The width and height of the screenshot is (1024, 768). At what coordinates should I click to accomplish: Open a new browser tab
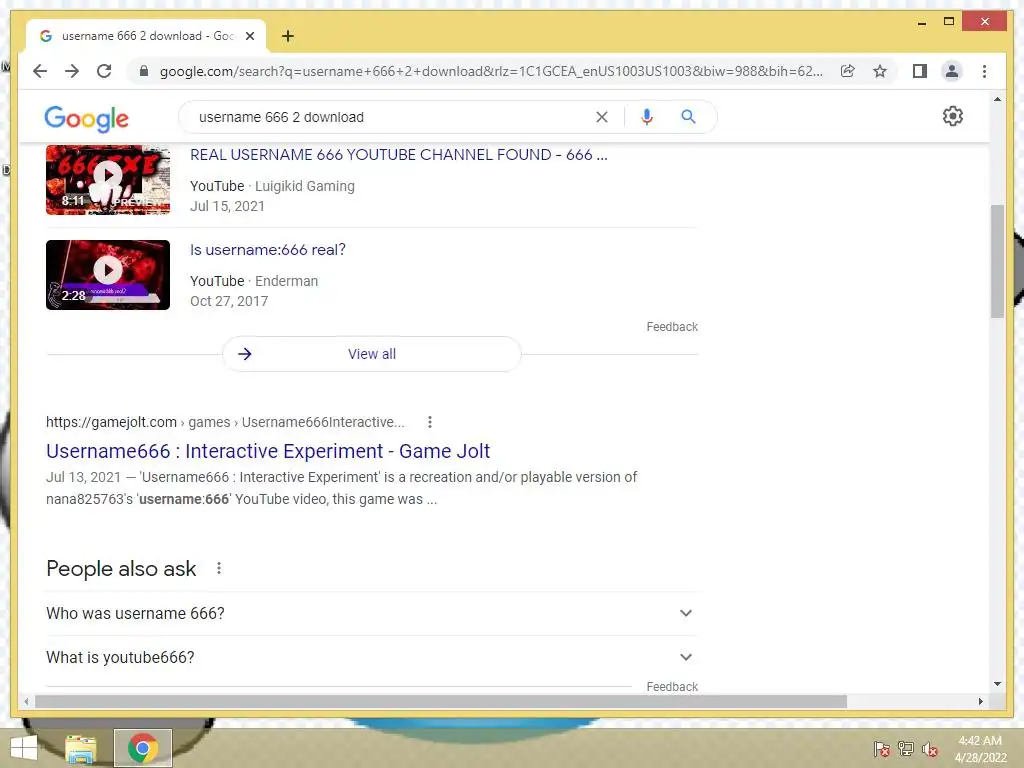click(x=288, y=36)
